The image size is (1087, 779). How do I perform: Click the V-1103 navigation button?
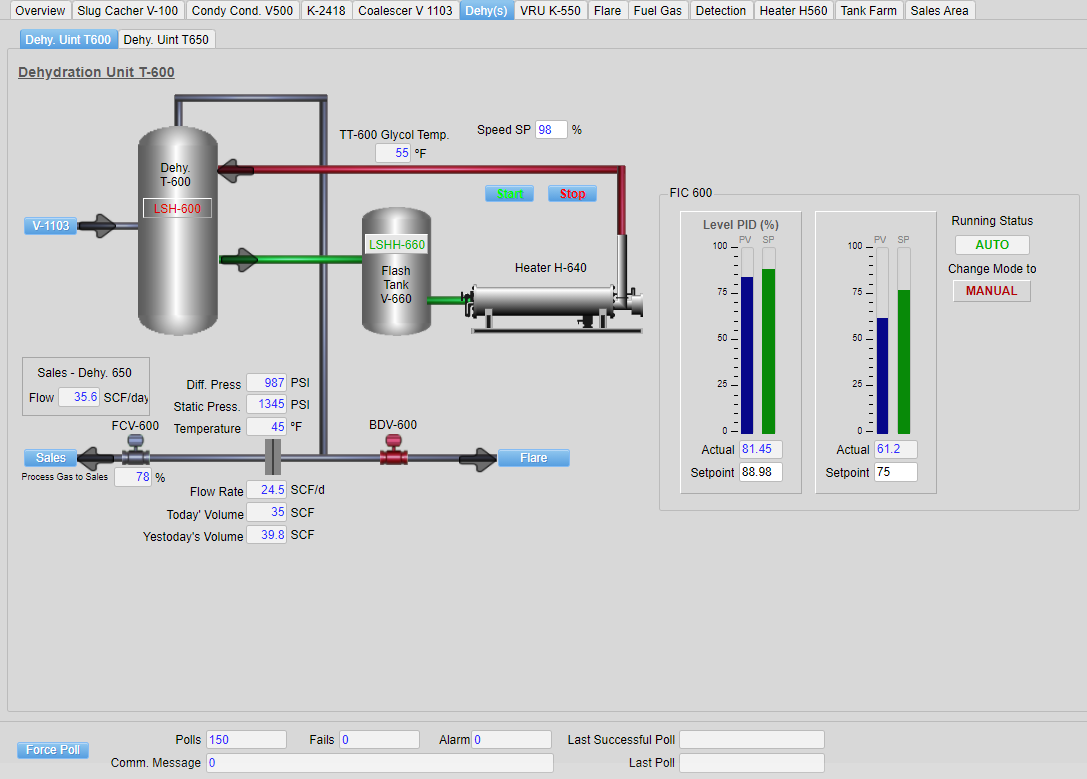tap(51, 226)
